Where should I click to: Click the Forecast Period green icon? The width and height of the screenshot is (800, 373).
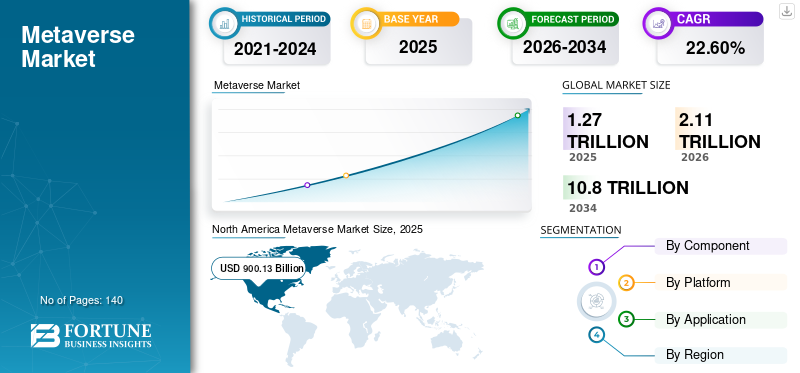point(512,23)
